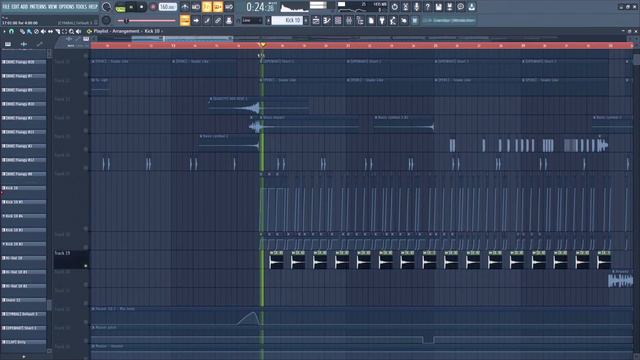Select first Kick 10 clip on Track 19
Image resolution: width=640 pixels, height=360 pixels.
click(276, 260)
